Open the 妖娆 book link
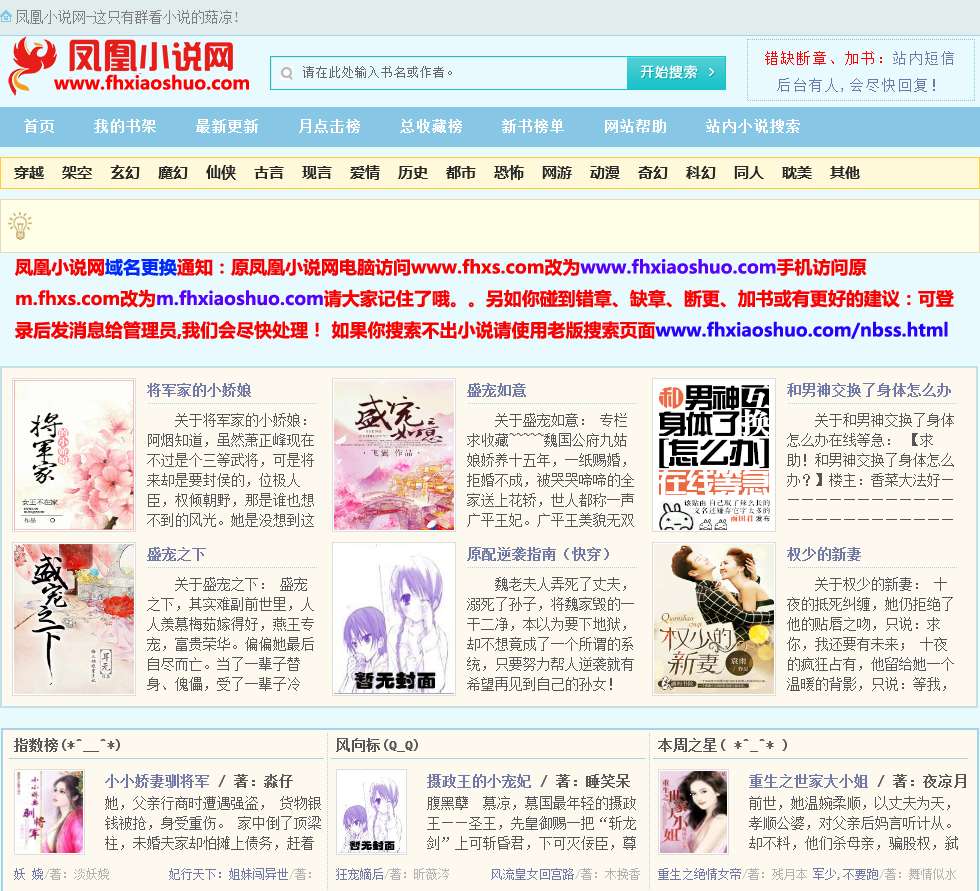 point(29,874)
